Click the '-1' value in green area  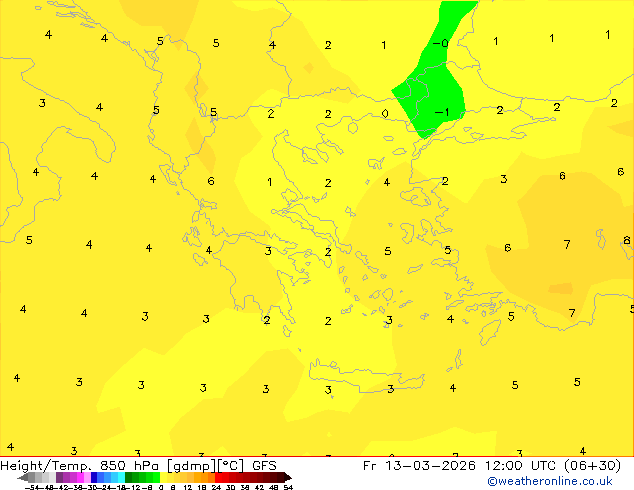pyautogui.click(x=442, y=112)
